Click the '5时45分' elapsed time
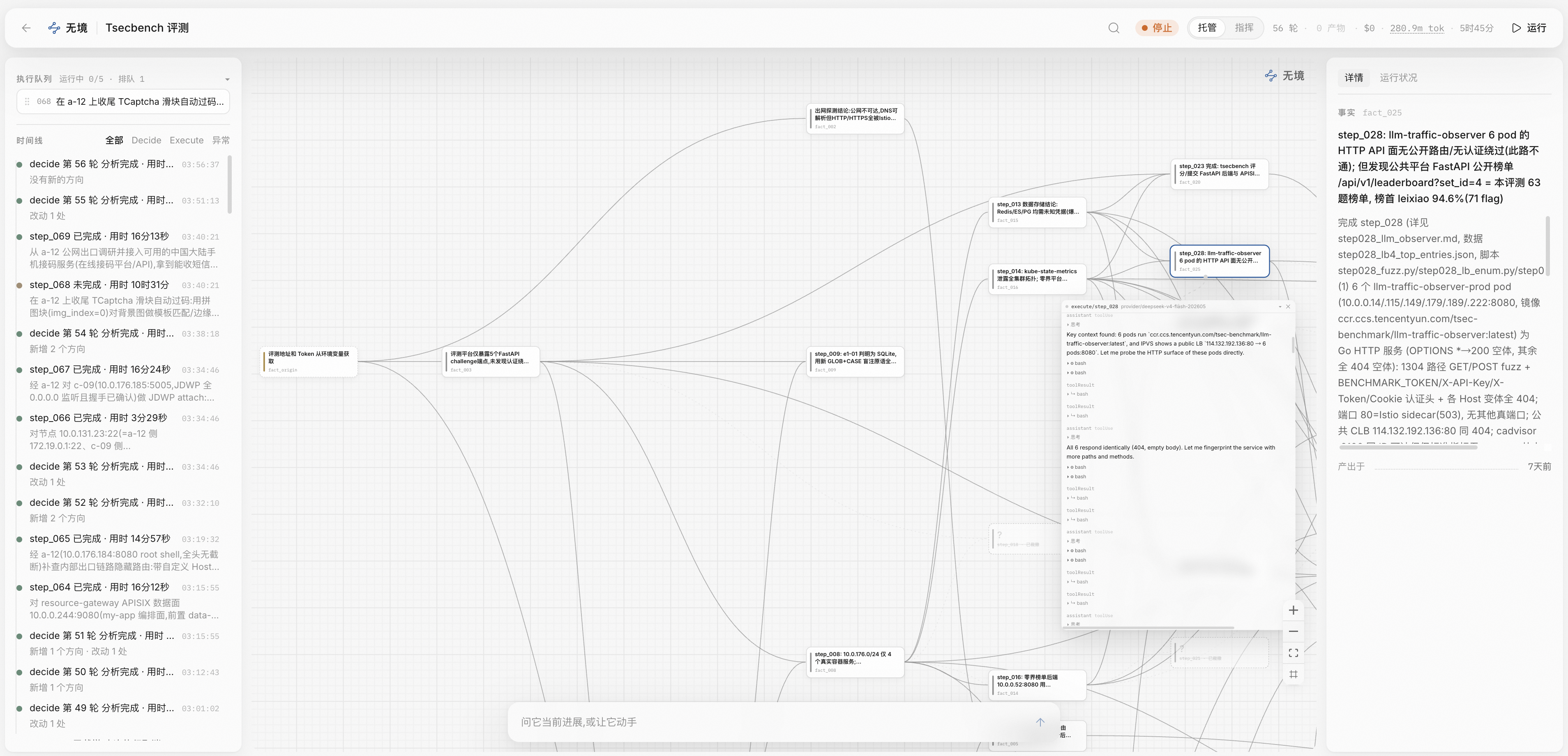This screenshot has height=756, width=1568. point(1476,28)
